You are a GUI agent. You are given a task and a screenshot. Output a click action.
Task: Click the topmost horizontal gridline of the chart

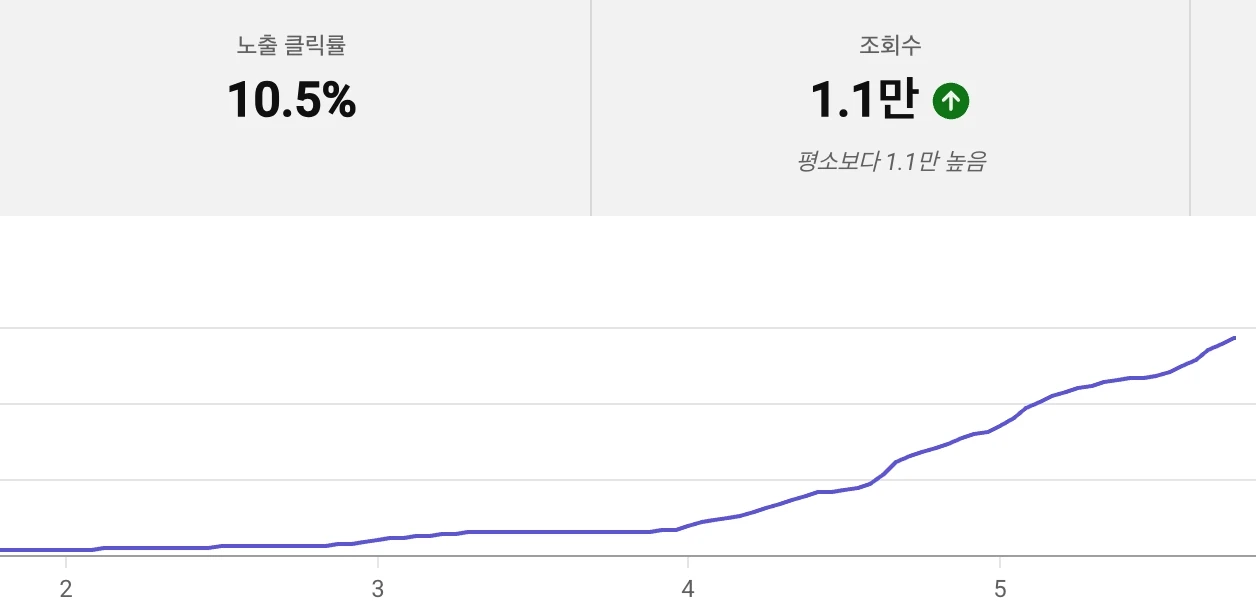coord(628,328)
